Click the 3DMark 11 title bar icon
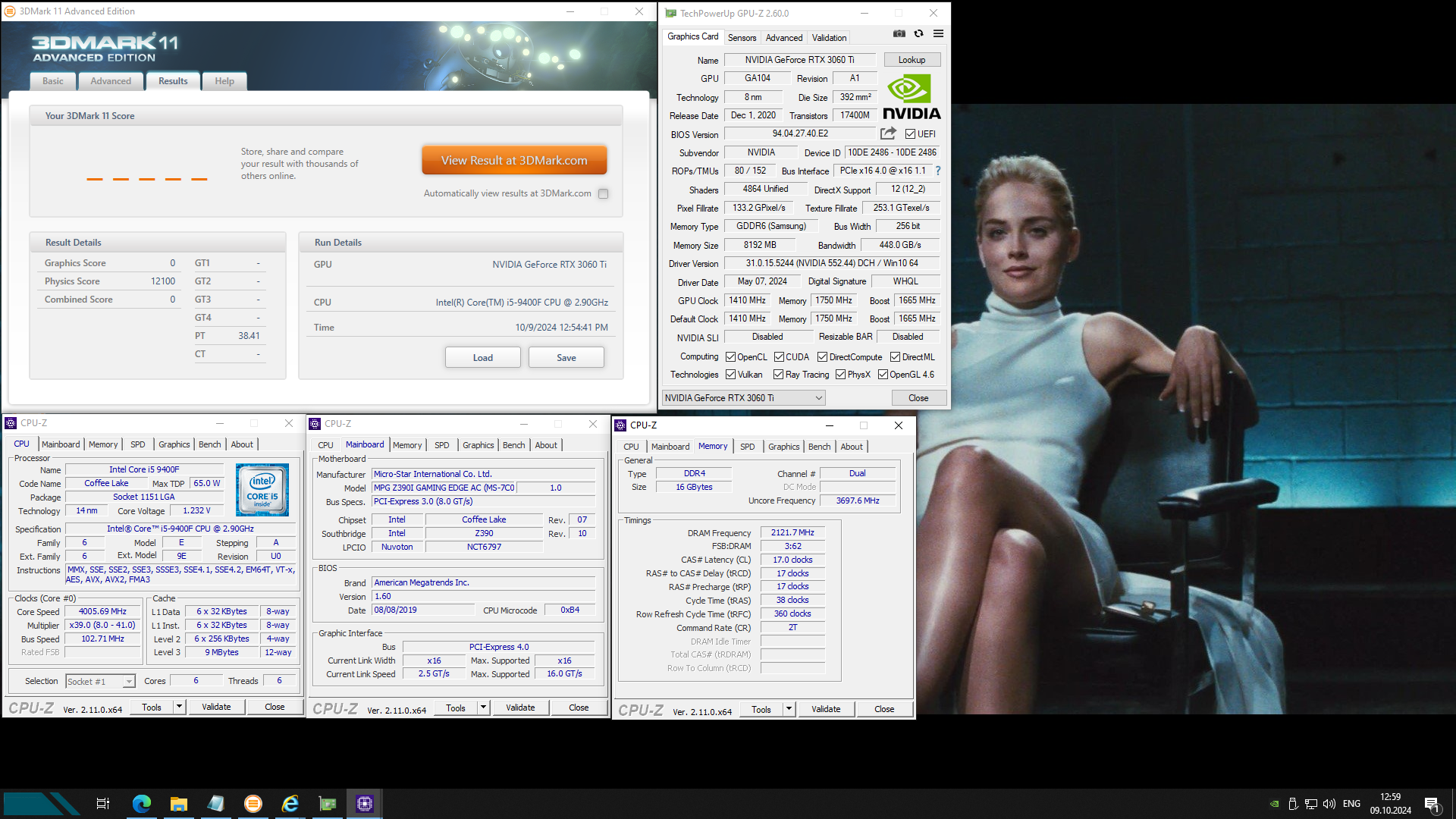Image resolution: width=1456 pixels, height=819 pixels. [x=10, y=11]
